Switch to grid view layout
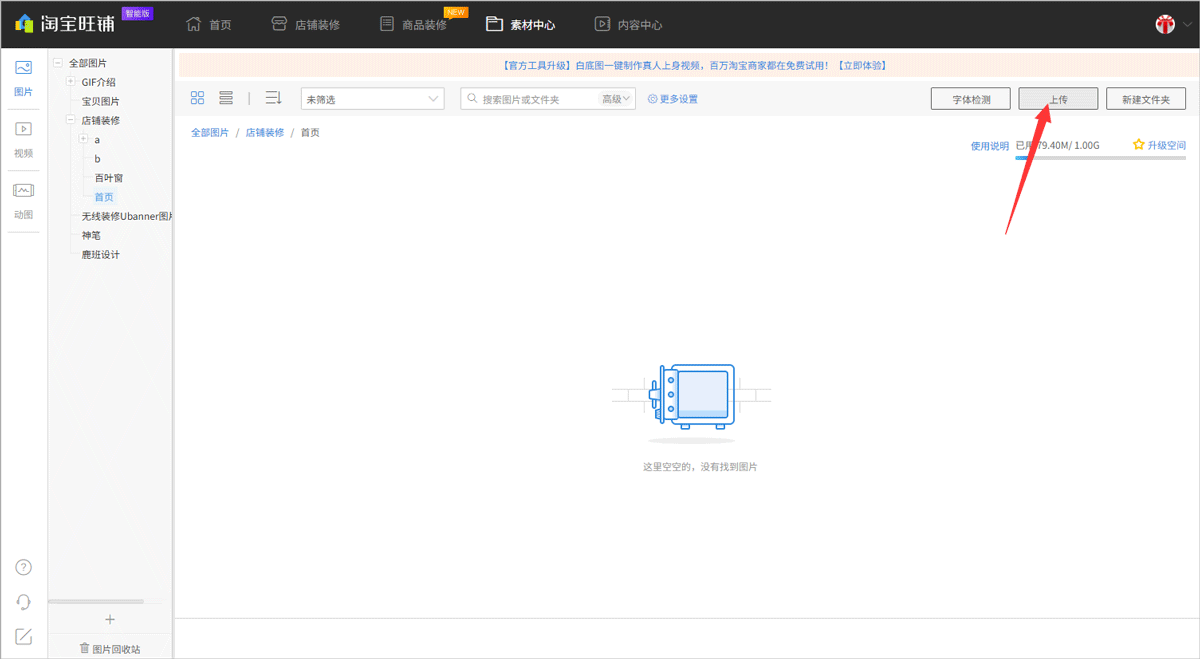 [x=197, y=98]
